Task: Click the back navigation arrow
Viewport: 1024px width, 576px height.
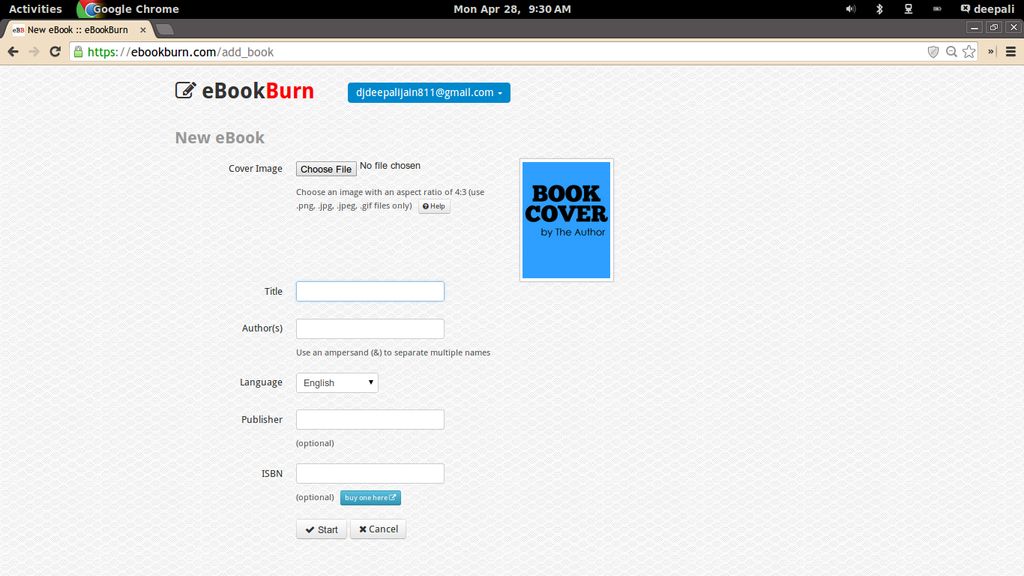Action: coord(12,51)
